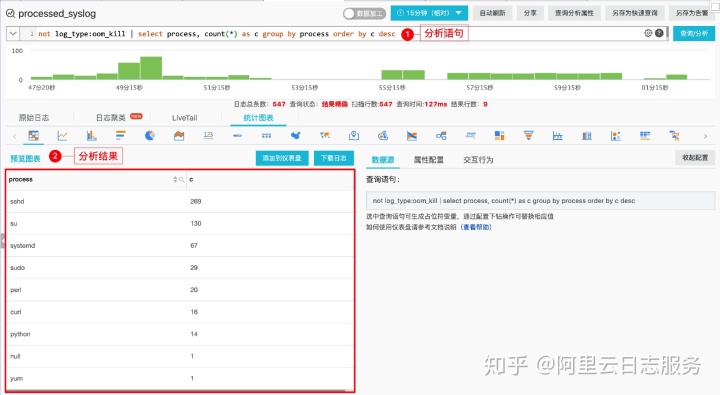
Task: Click the 自动刷新 button
Action: tap(492, 13)
